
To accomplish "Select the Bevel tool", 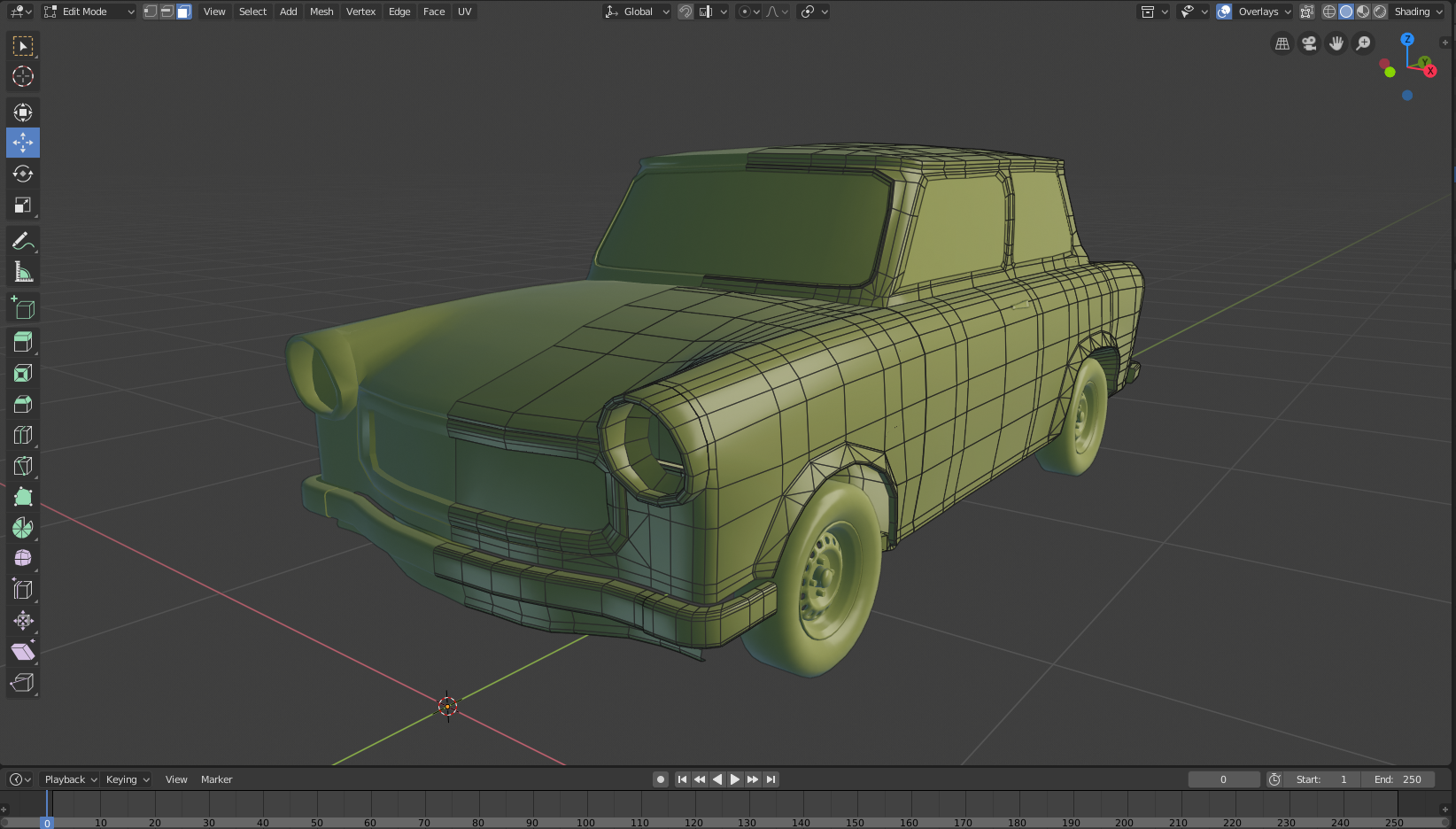I will [x=23, y=404].
